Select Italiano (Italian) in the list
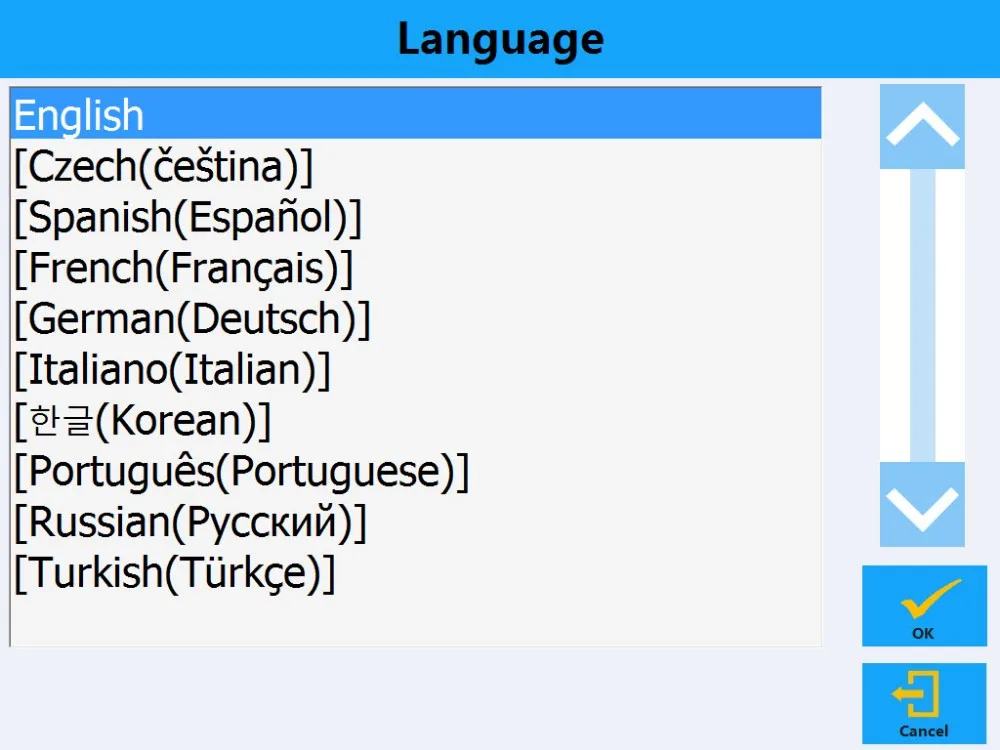This screenshot has height=750, width=1000. pos(171,370)
